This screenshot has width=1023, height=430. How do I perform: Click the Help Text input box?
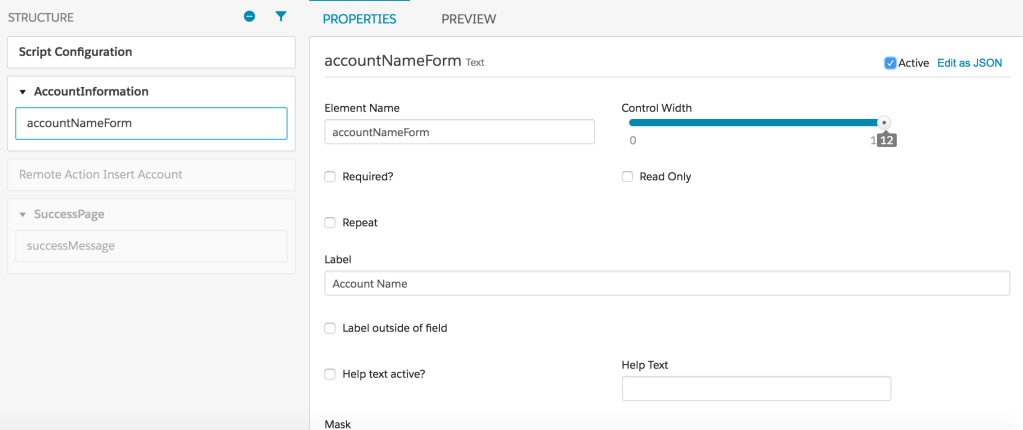pyautogui.click(x=756, y=389)
